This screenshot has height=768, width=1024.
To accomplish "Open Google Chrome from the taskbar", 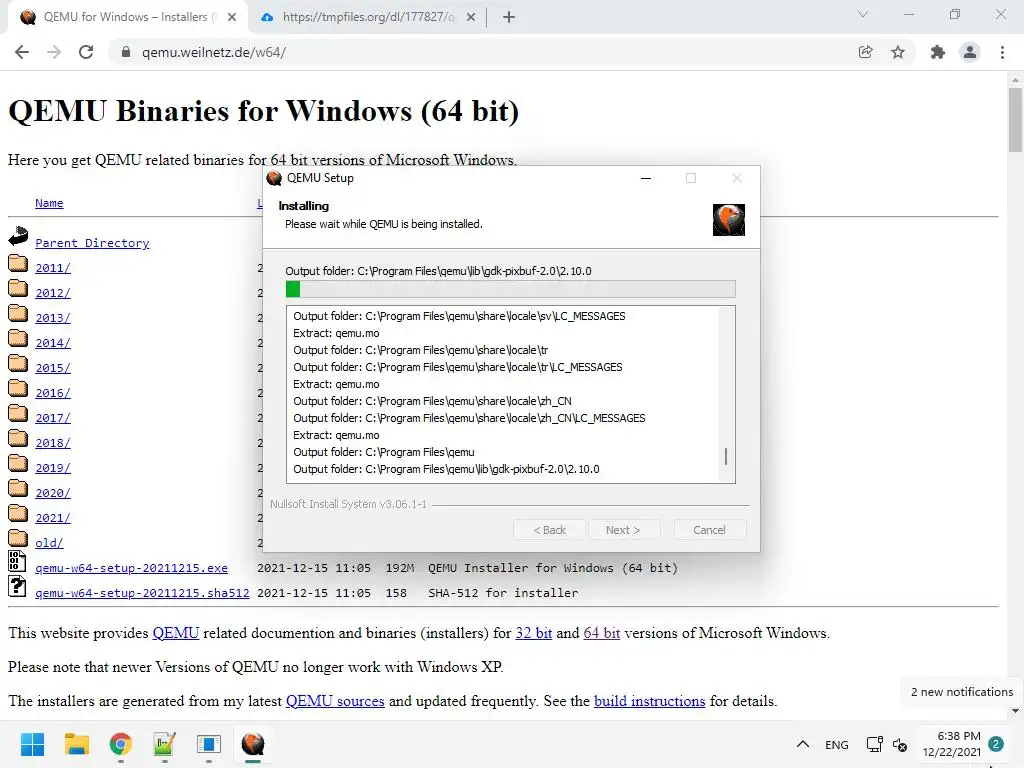I will click(x=121, y=744).
